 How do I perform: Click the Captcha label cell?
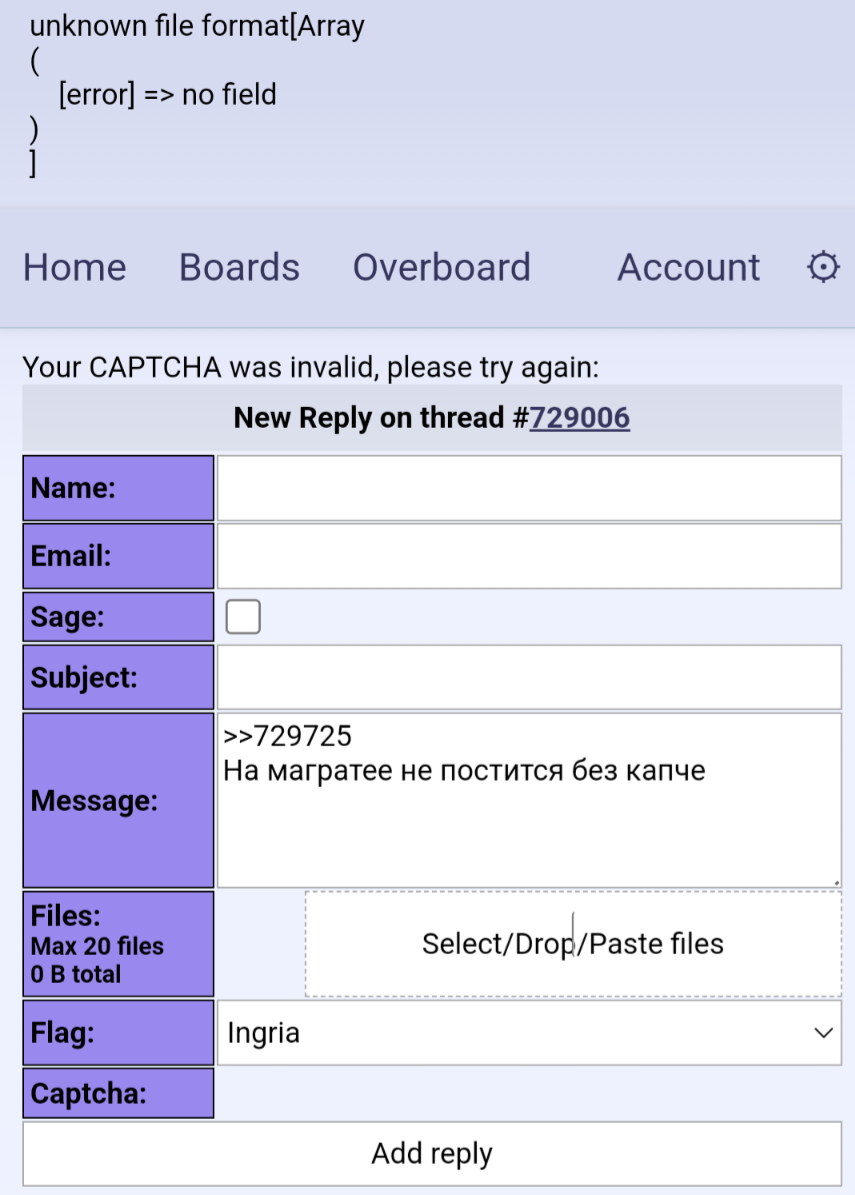click(118, 1093)
